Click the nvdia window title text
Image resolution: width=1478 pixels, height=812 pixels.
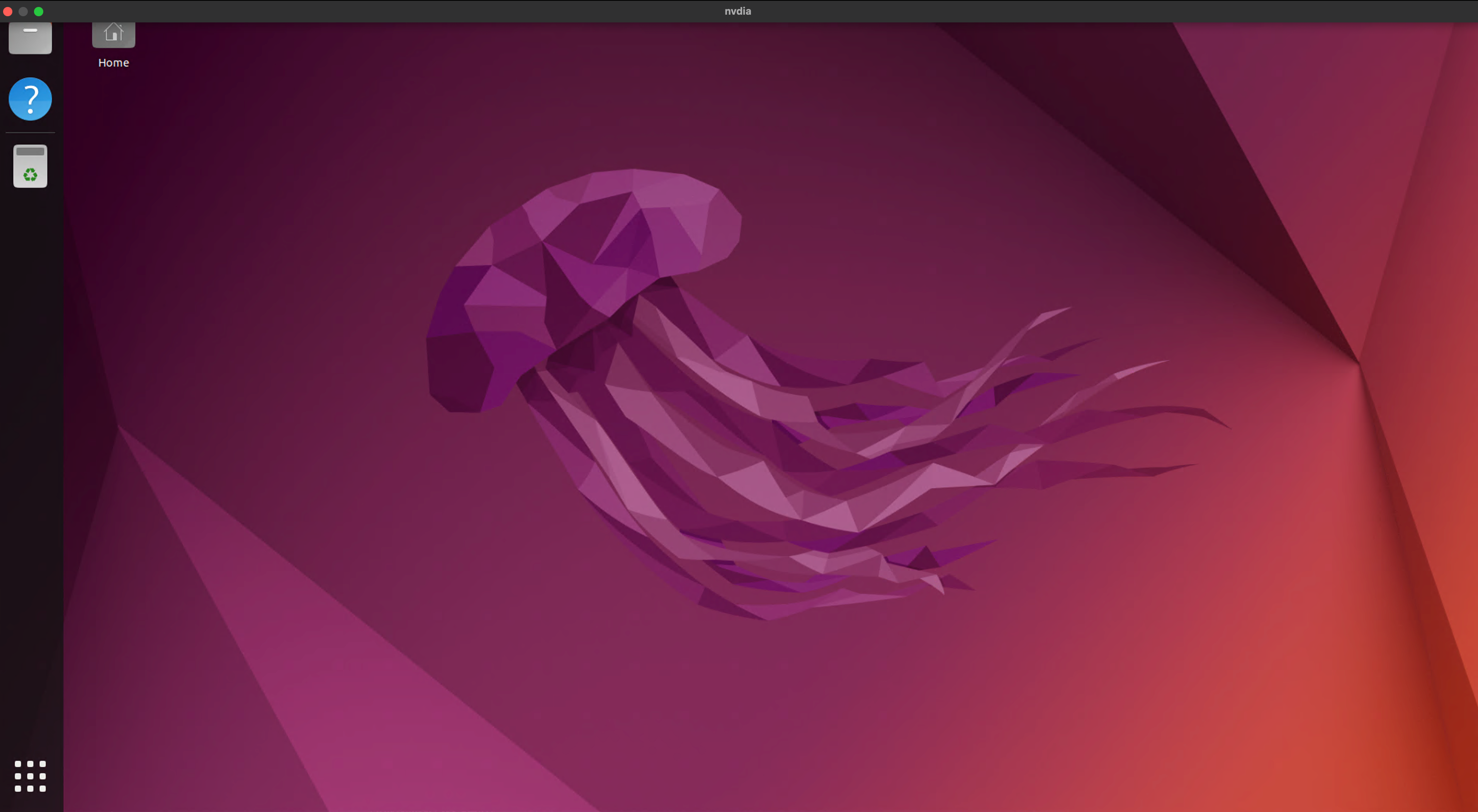click(738, 11)
